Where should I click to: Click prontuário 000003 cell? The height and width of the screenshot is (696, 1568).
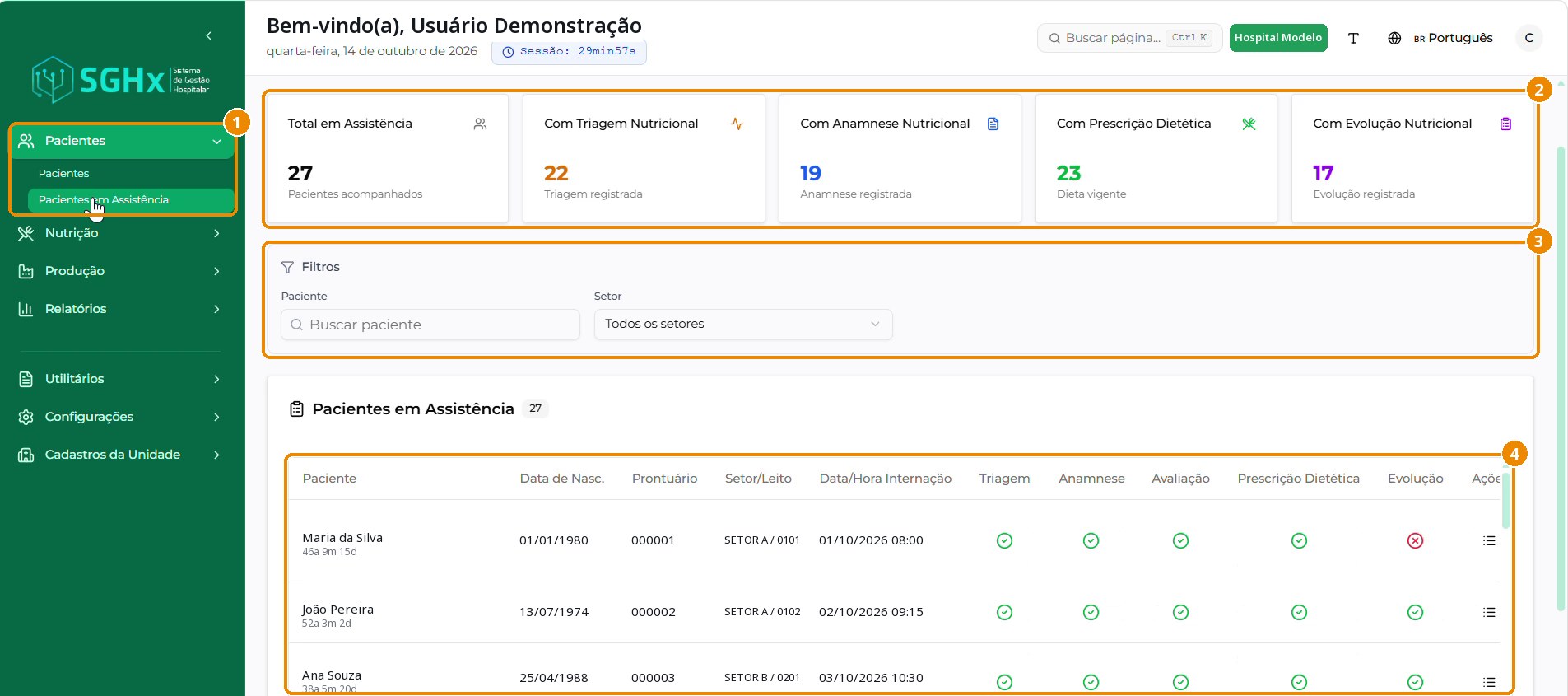click(x=653, y=678)
